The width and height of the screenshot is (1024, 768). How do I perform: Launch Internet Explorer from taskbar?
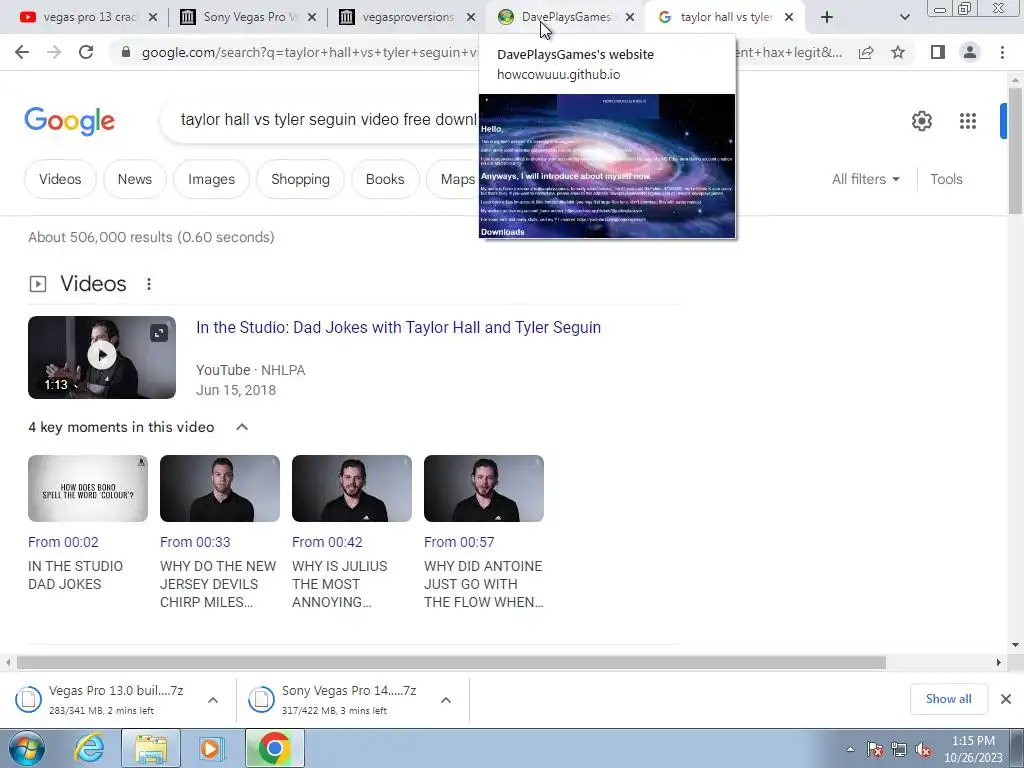pyautogui.click(x=89, y=748)
